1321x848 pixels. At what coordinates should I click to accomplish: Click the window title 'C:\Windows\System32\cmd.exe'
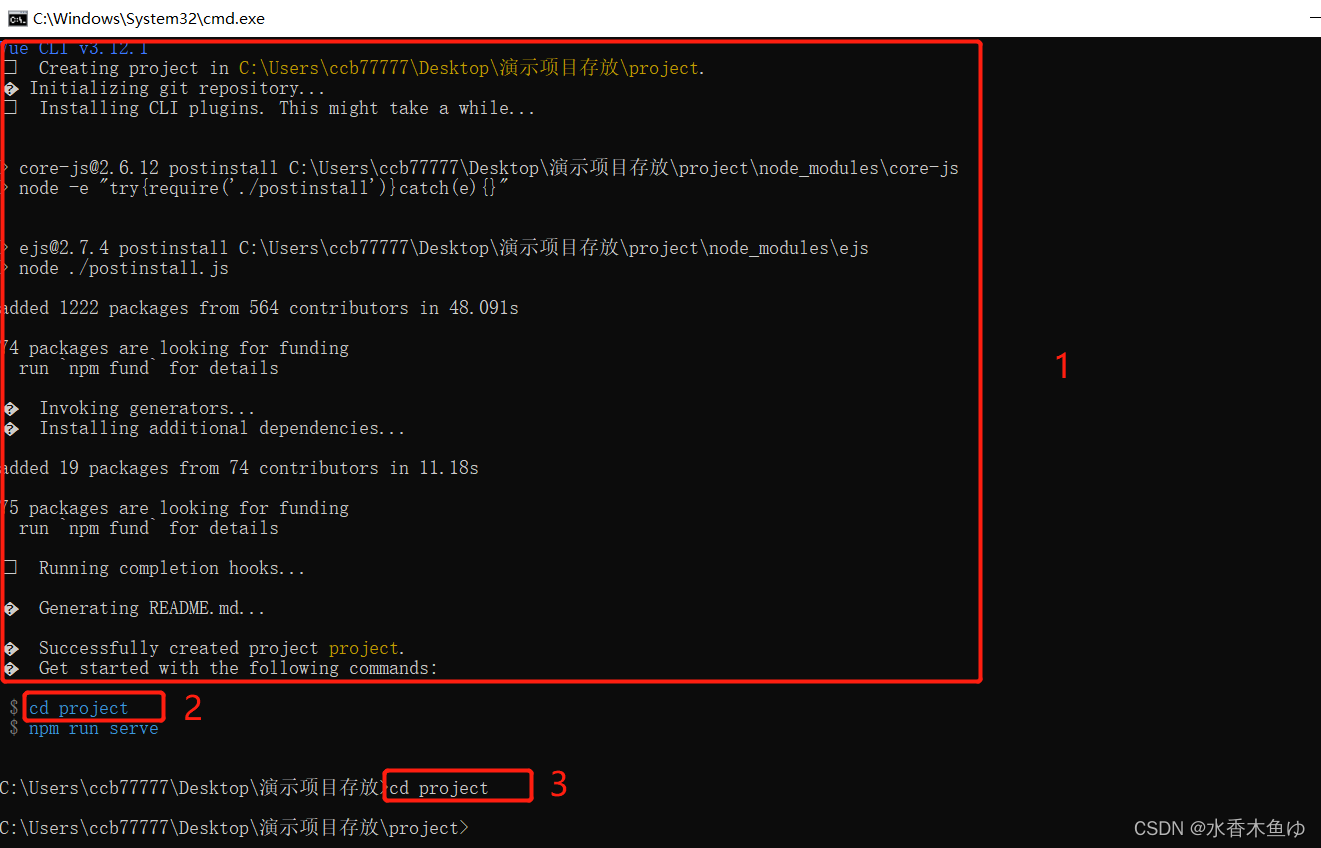pos(149,18)
